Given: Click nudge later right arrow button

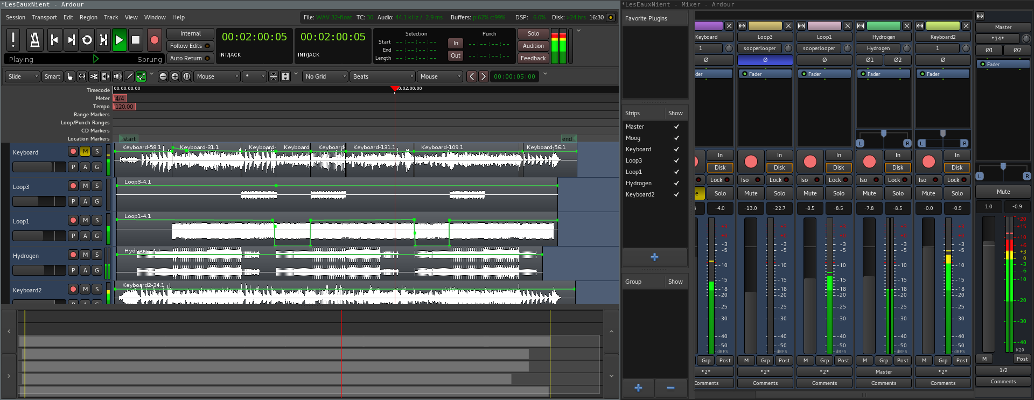Looking at the screenshot, I should pos(483,76).
